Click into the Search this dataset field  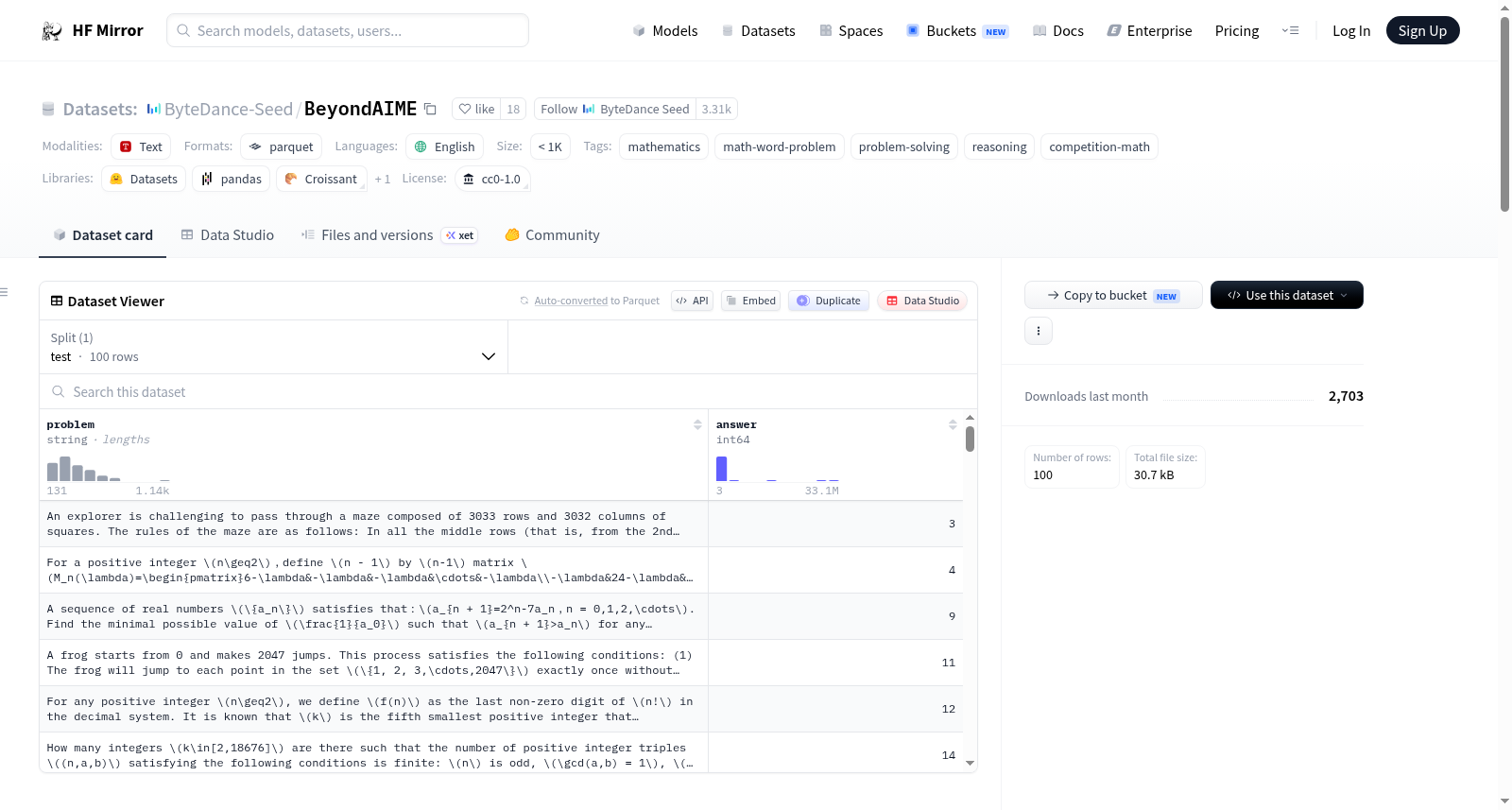[508, 392]
